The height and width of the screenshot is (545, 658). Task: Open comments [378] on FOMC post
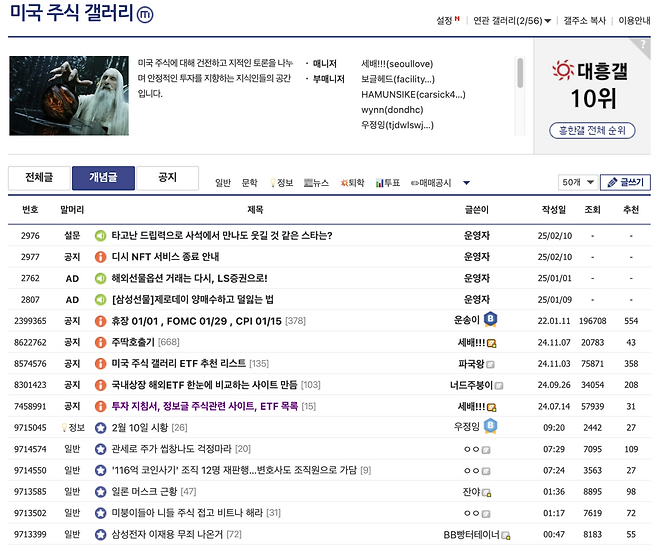[x=295, y=321]
